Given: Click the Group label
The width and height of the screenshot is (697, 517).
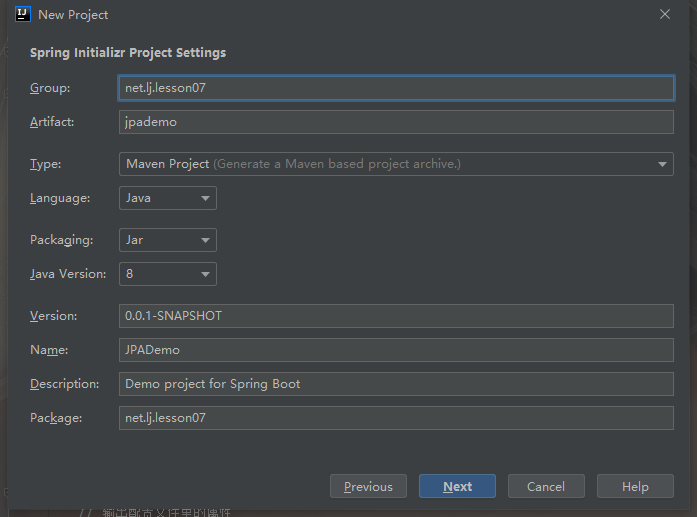Looking at the screenshot, I should tap(50, 88).
